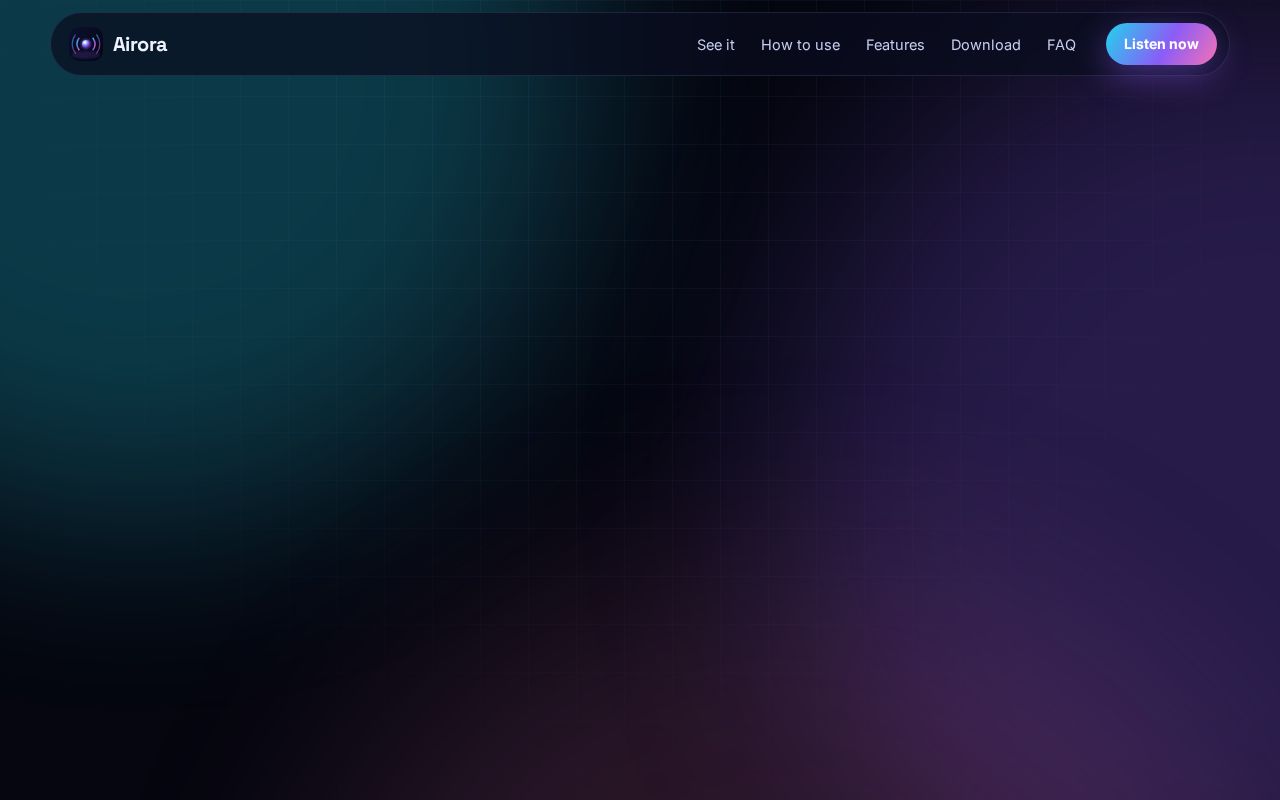1280x800 pixels.
Task: Open the FAQ nav link
Action: coord(1061,45)
